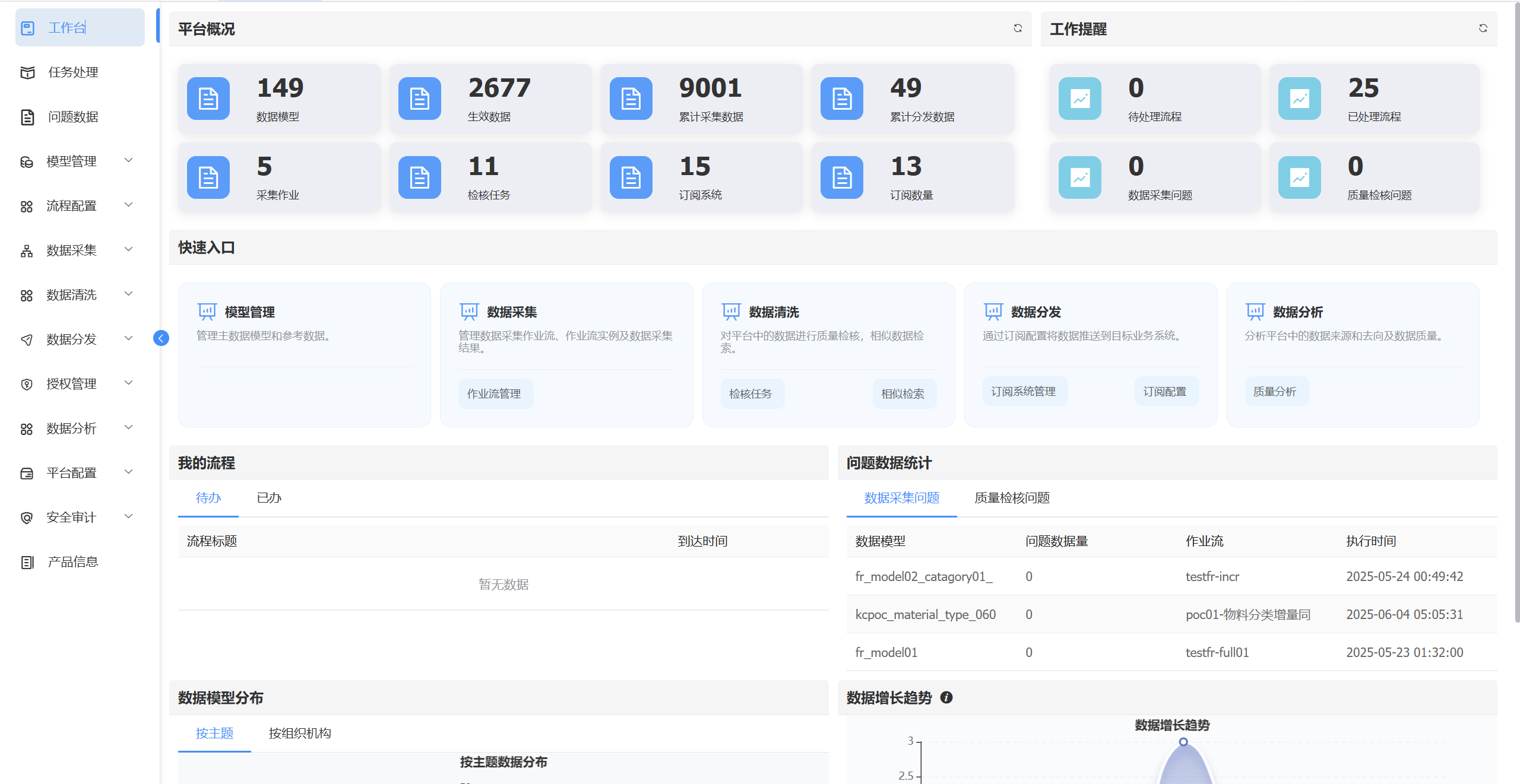Click the 订阅配置 button
This screenshot has height=784, width=1520.
point(1165,392)
